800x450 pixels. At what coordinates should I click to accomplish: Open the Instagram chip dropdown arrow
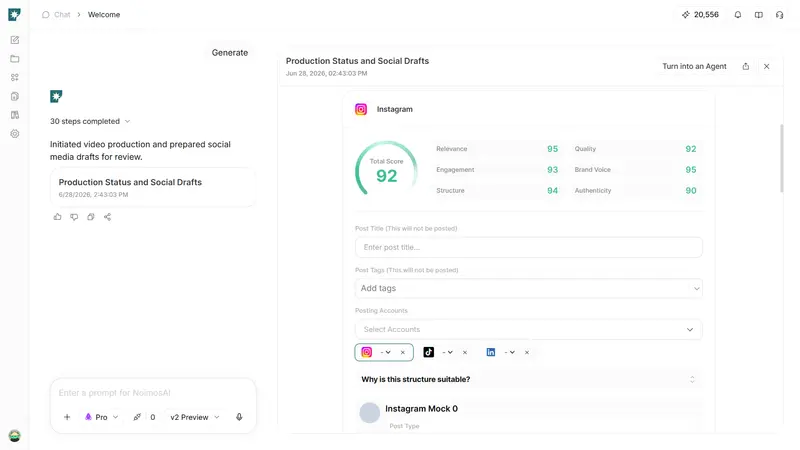388,352
